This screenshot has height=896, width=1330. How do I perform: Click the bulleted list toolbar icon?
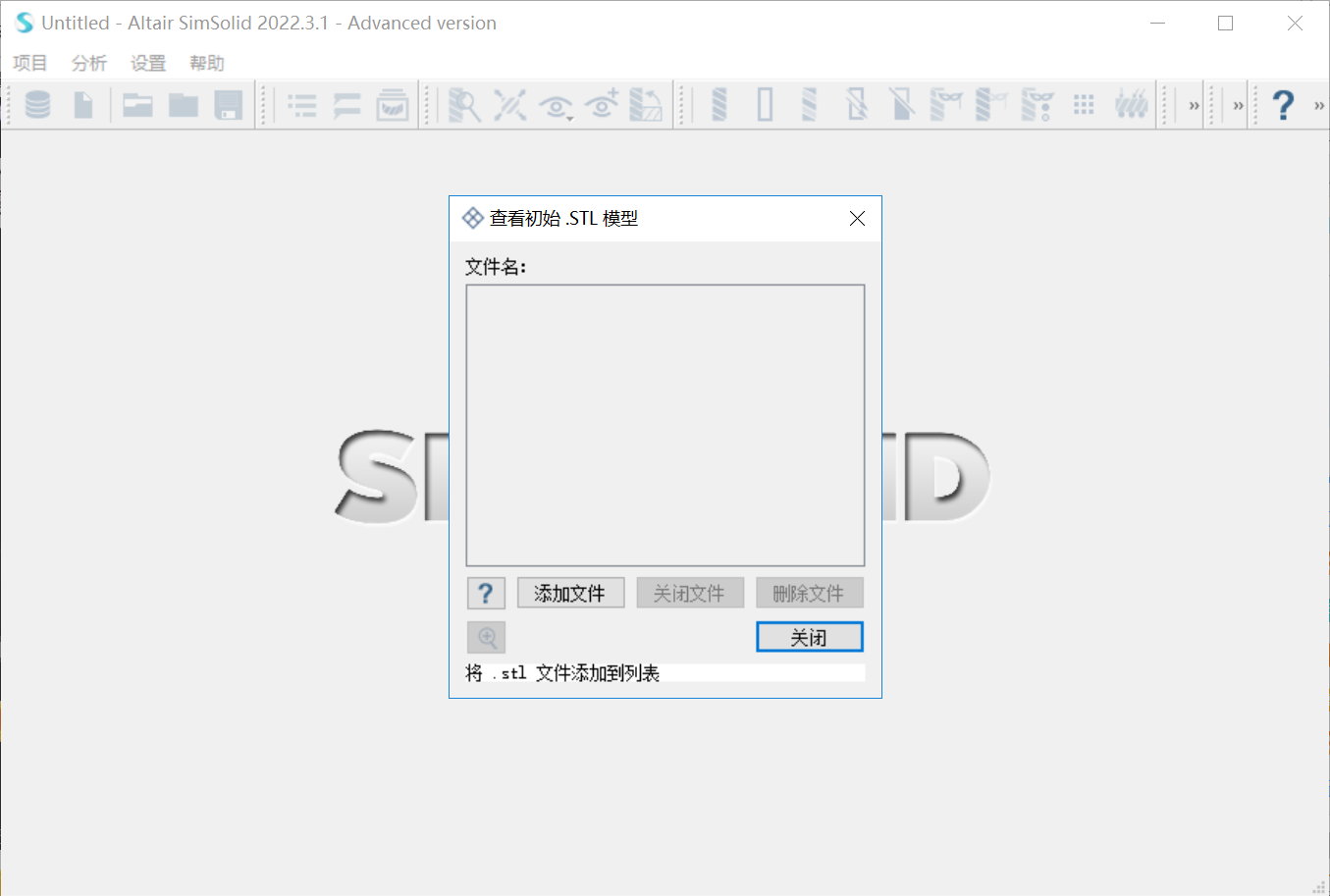click(302, 105)
